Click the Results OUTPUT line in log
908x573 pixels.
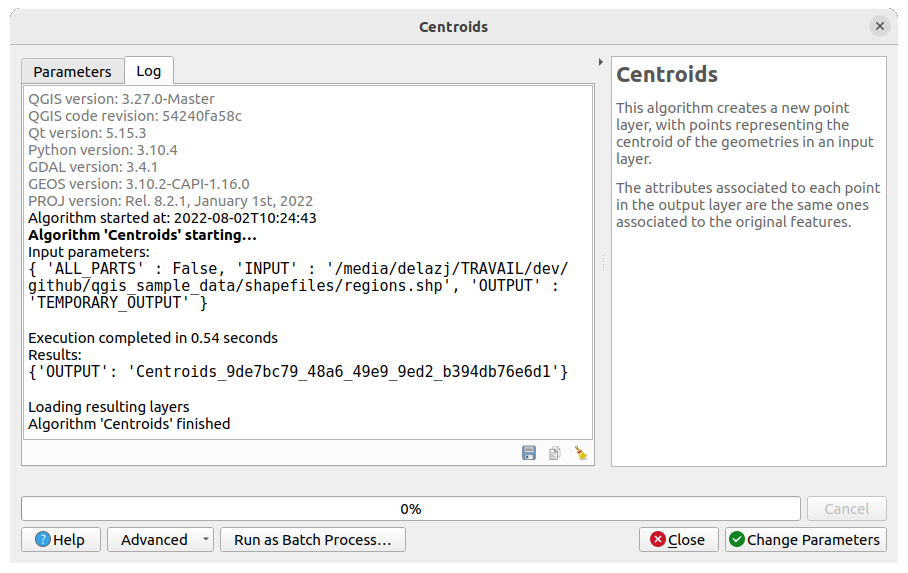point(298,372)
